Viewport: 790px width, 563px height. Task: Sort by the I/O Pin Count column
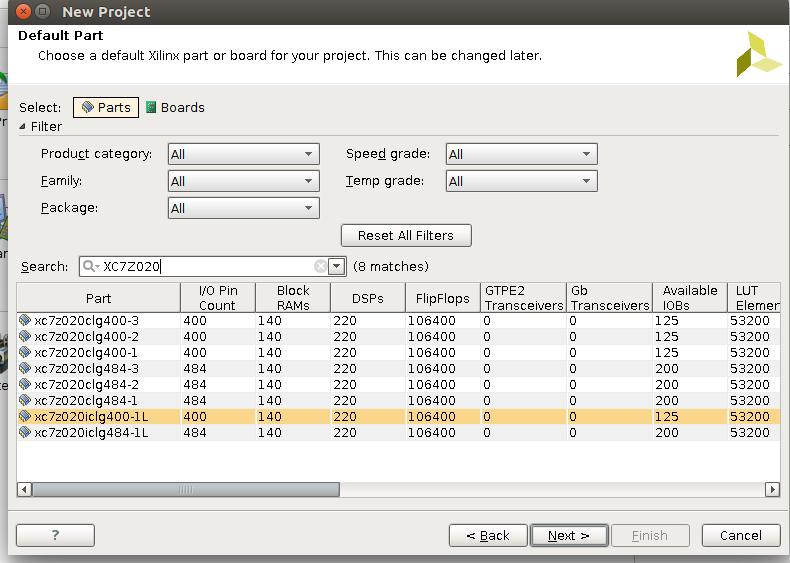tap(217, 298)
